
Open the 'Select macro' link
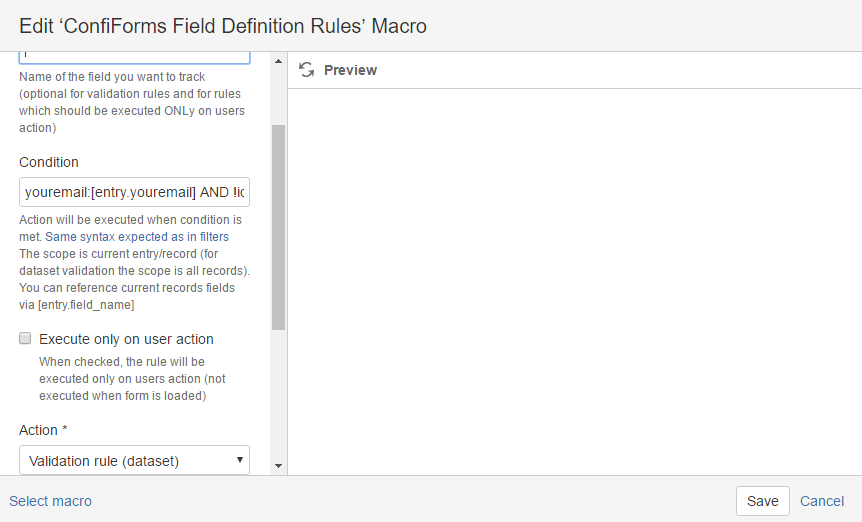(x=50, y=501)
